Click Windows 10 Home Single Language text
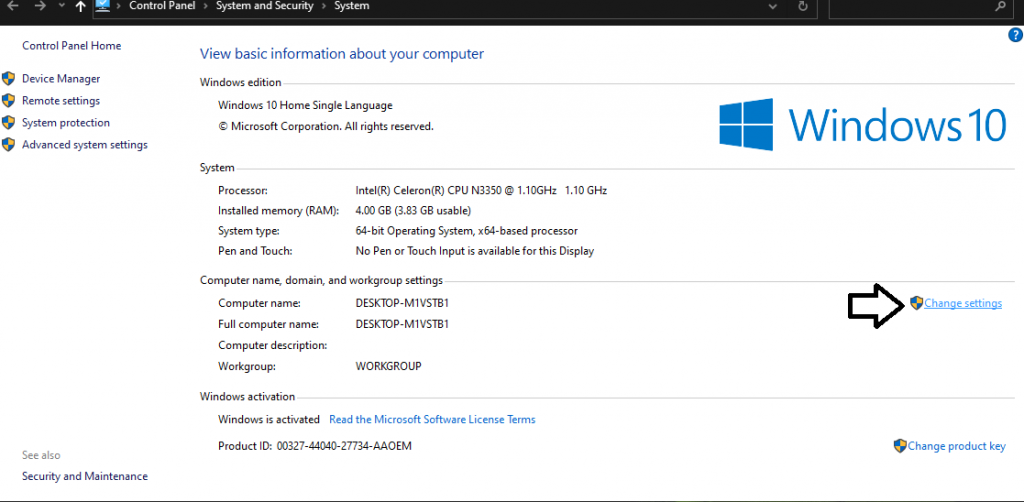This screenshot has height=502, width=1024. (306, 105)
